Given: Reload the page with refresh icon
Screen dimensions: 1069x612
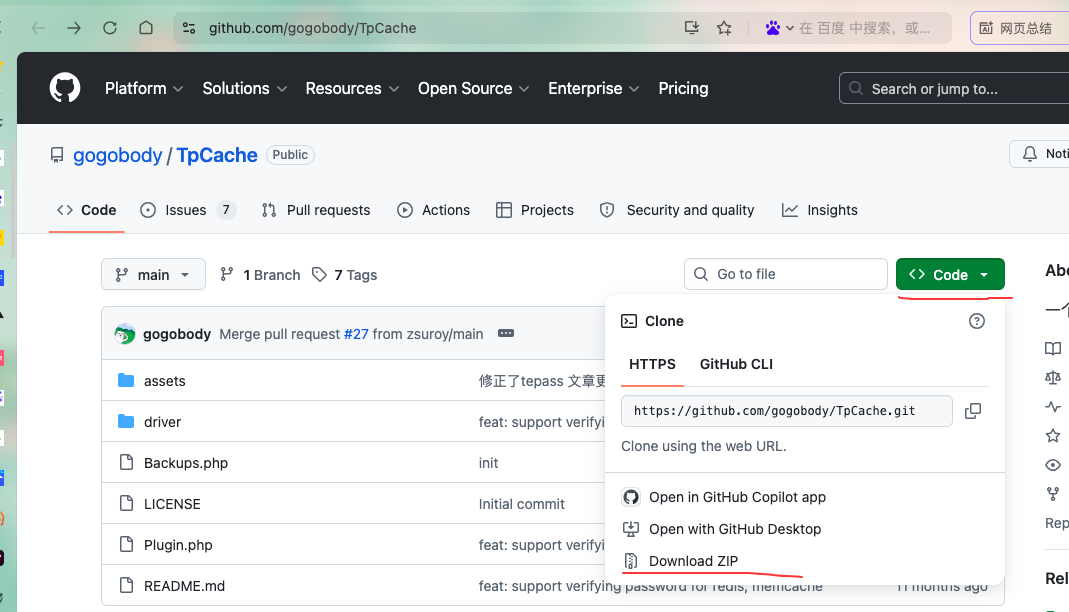Looking at the screenshot, I should [110, 28].
